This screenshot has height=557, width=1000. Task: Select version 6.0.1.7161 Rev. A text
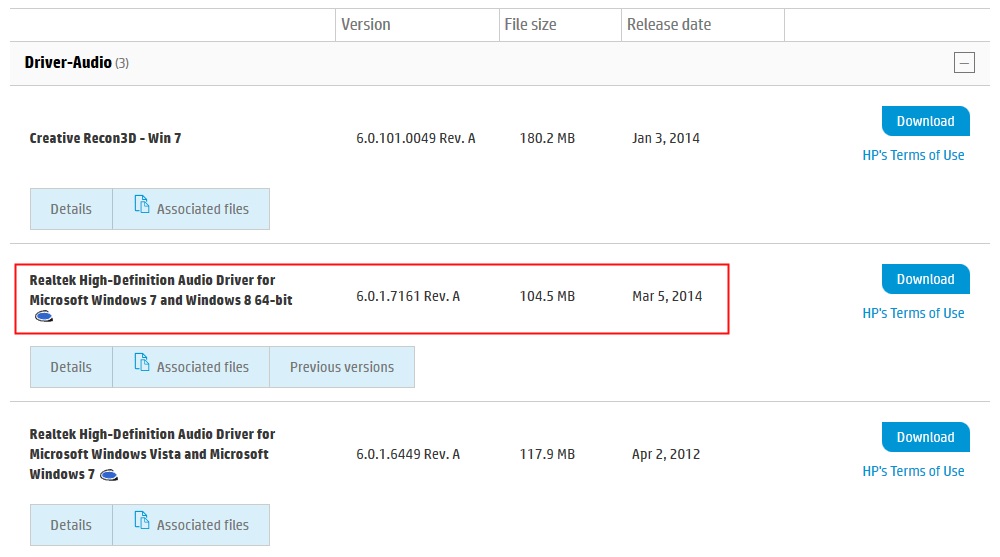pos(408,296)
